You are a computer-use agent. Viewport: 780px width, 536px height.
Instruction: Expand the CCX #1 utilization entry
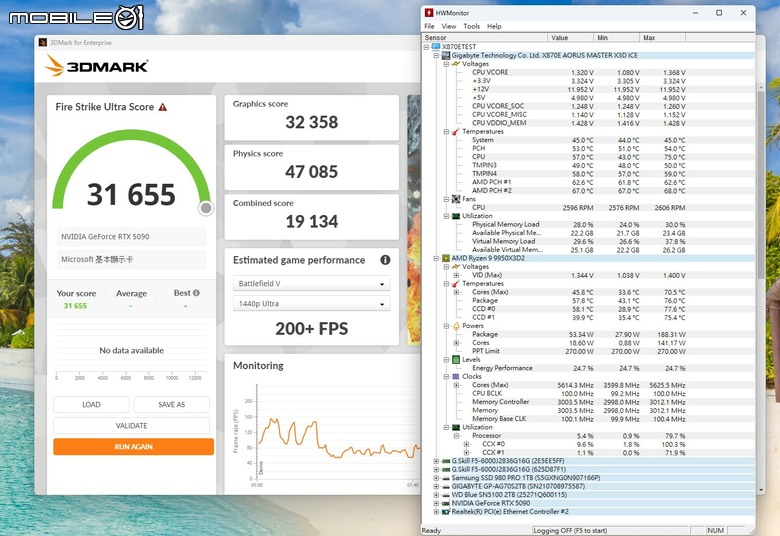[466, 452]
